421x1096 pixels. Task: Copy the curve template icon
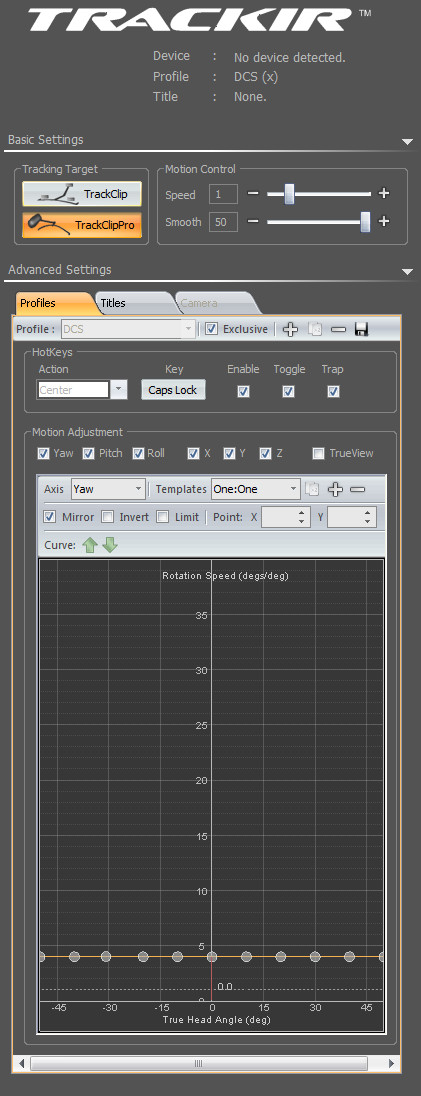(313, 489)
